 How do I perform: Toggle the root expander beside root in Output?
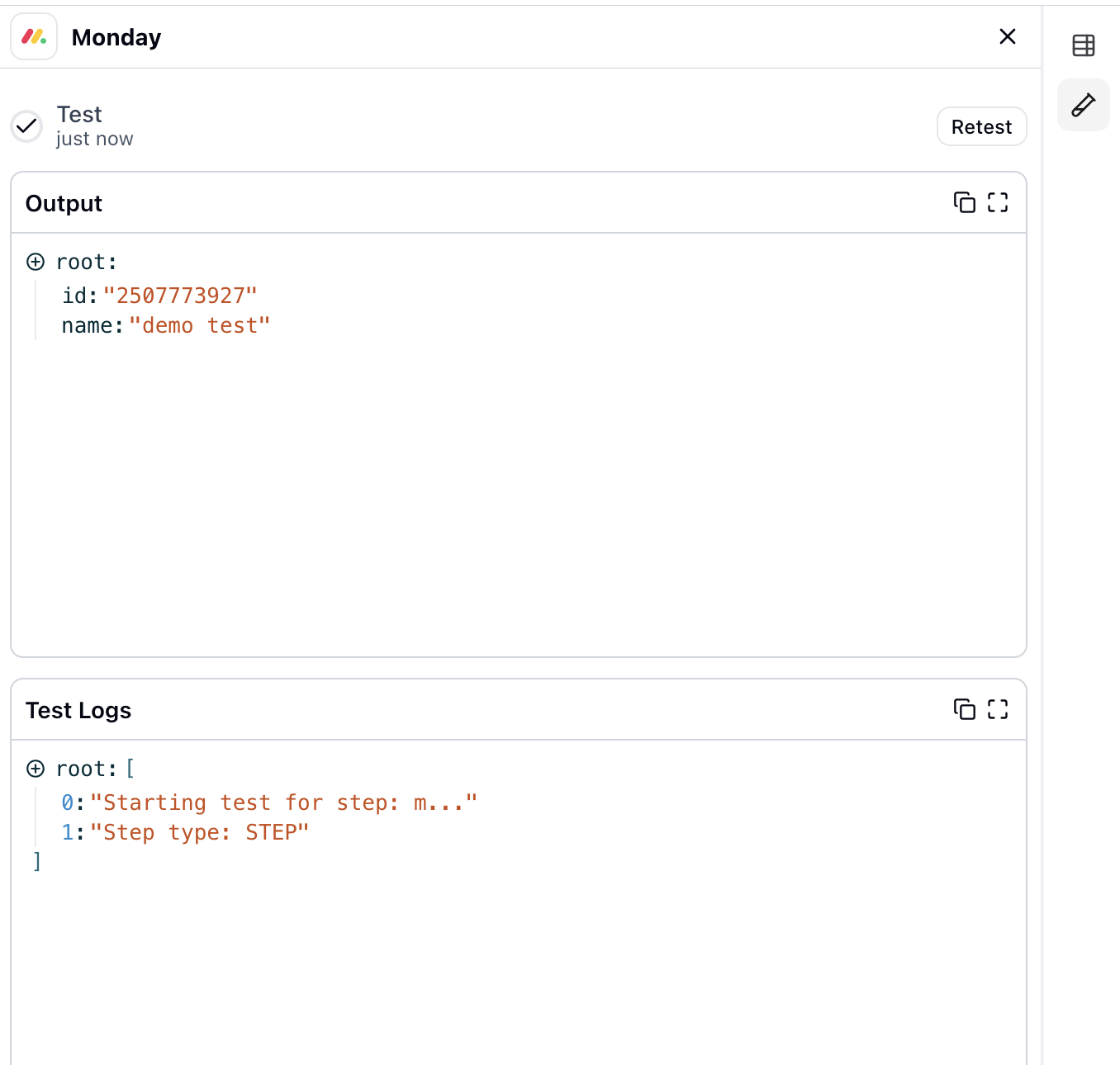pos(36,261)
